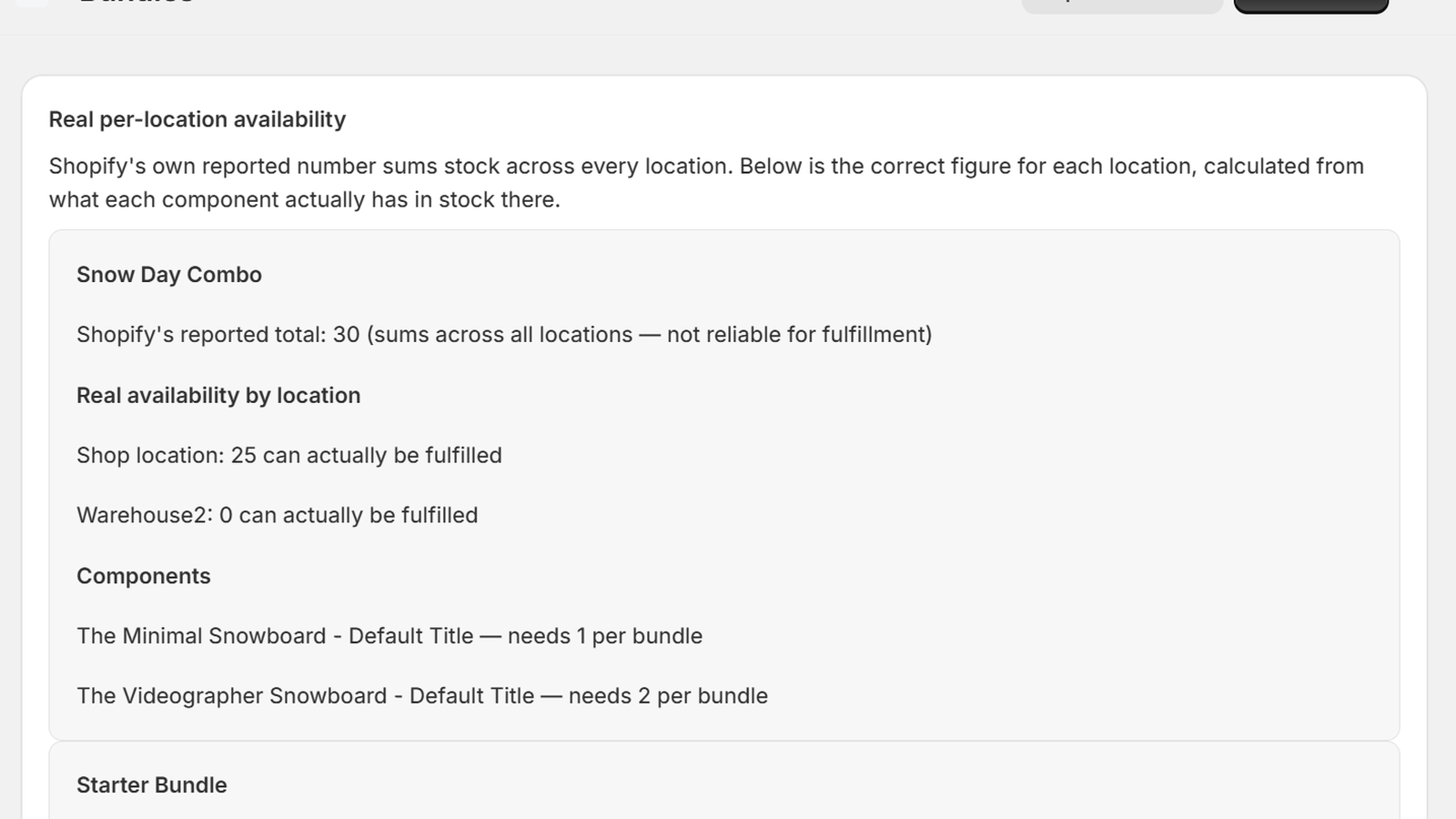Click the Starter Bundle card area
This screenshot has width=1456, height=819.
(724, 781)
